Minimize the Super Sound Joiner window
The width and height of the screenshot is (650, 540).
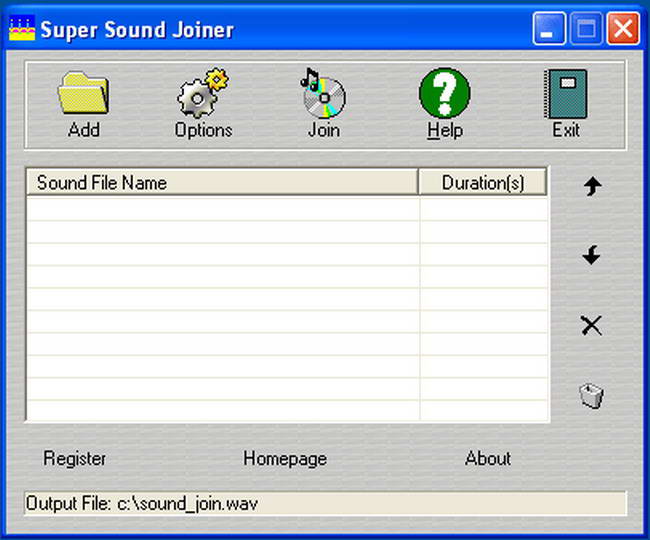549,29
